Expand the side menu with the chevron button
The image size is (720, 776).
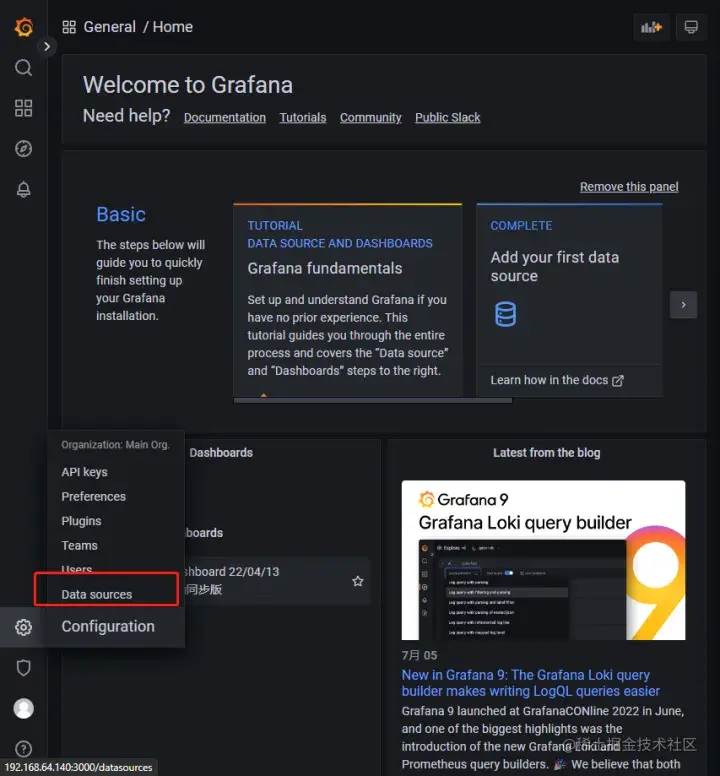pyautogui.click(x=47, y=47)
